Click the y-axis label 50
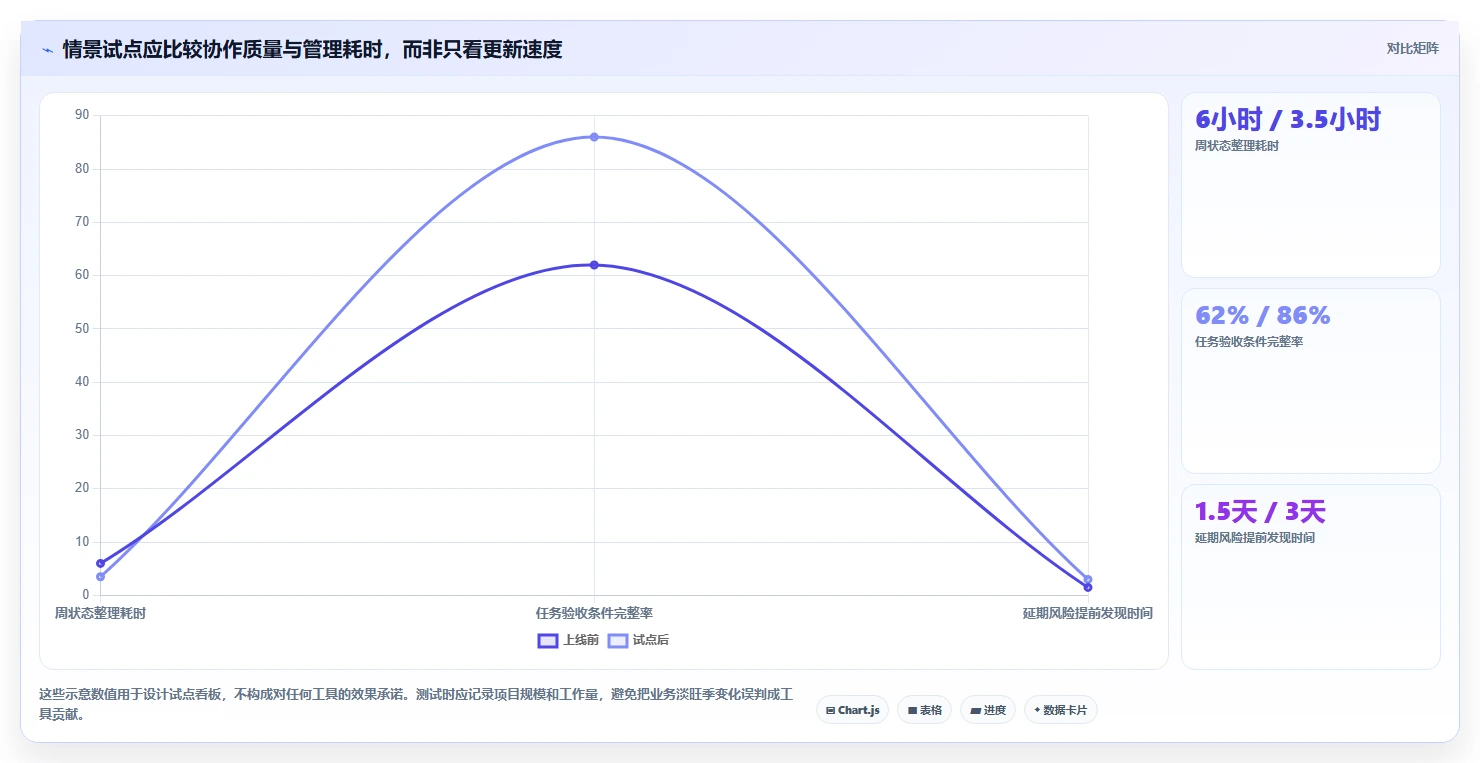Viewport: 1480px width, 763px height. point(82,328)
